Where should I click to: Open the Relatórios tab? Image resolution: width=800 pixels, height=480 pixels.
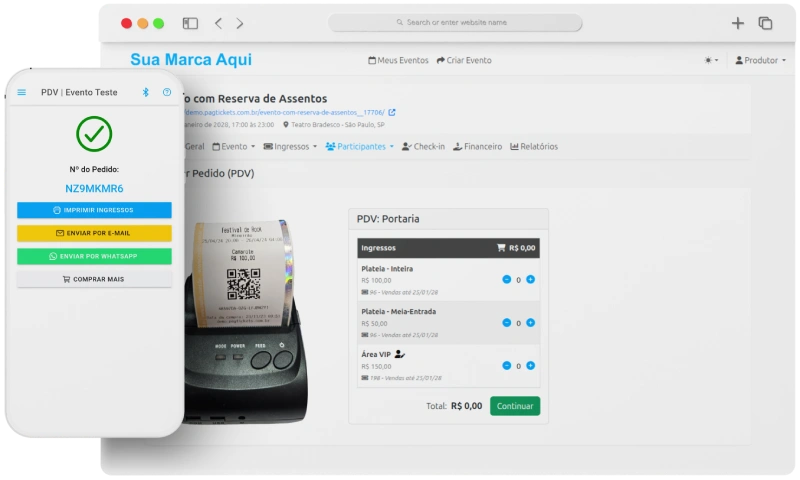click(x=534, y=146)
